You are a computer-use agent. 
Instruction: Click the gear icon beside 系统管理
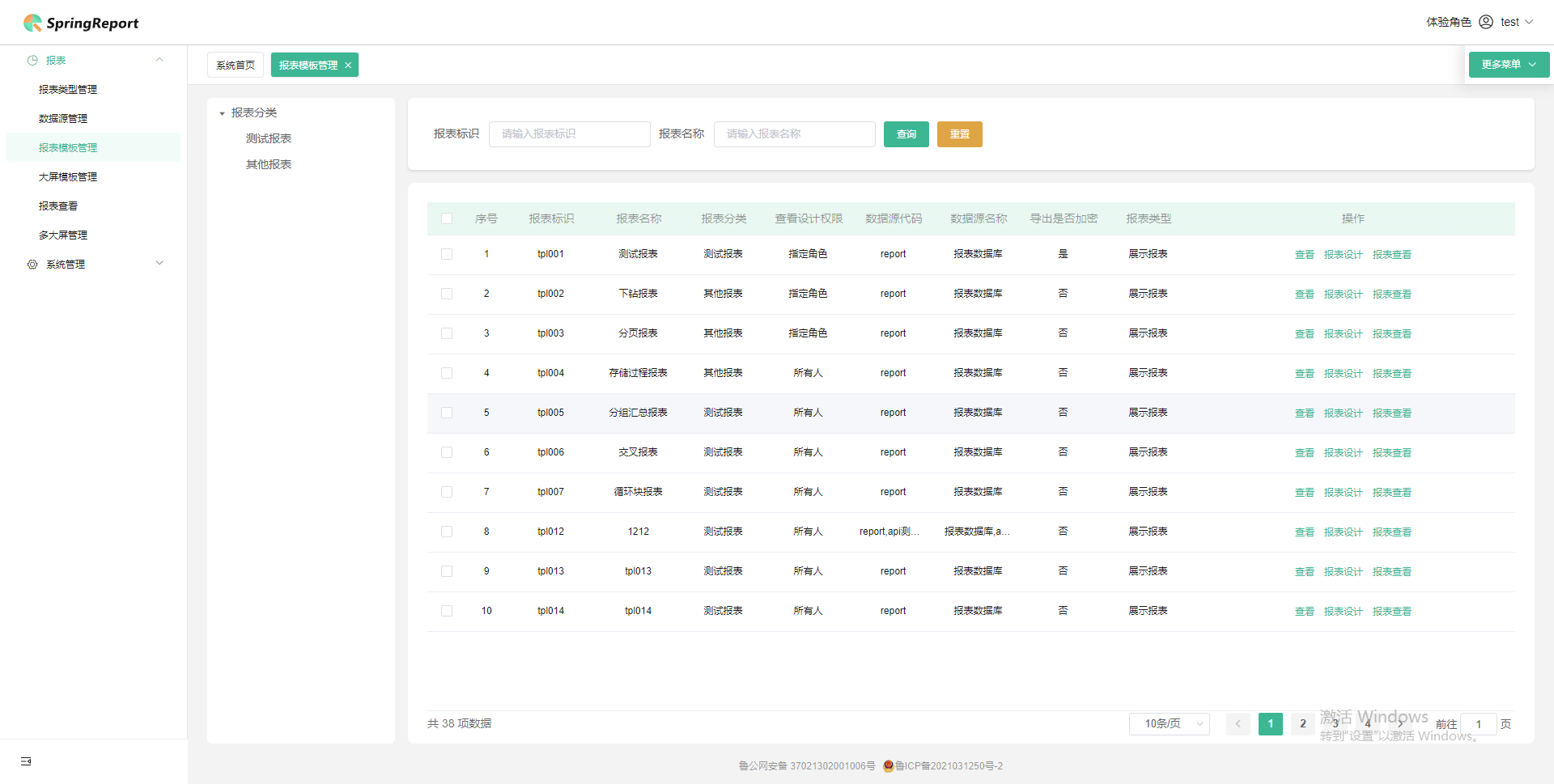point(32,264)
